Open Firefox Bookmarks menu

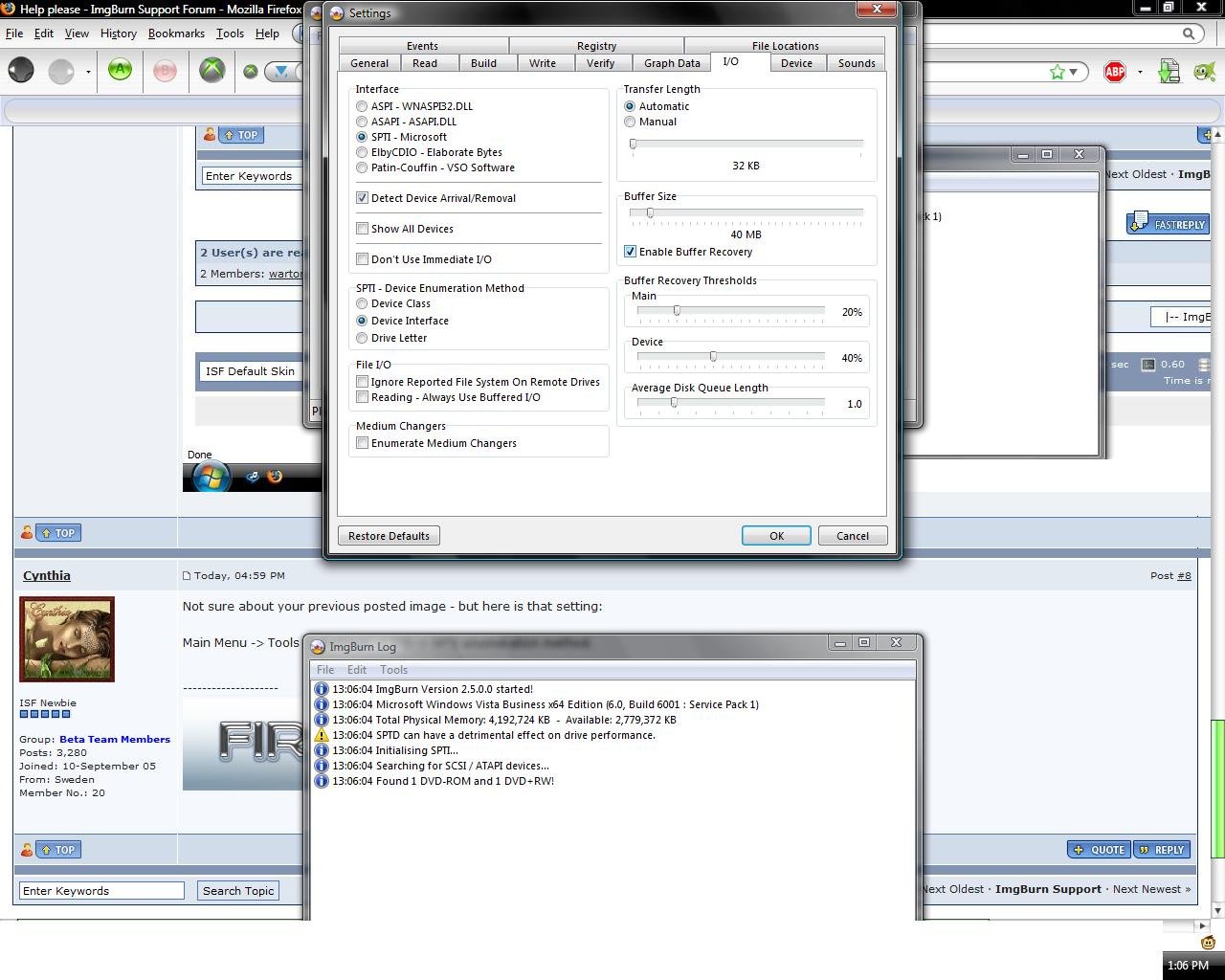click(x=176, y=33)
